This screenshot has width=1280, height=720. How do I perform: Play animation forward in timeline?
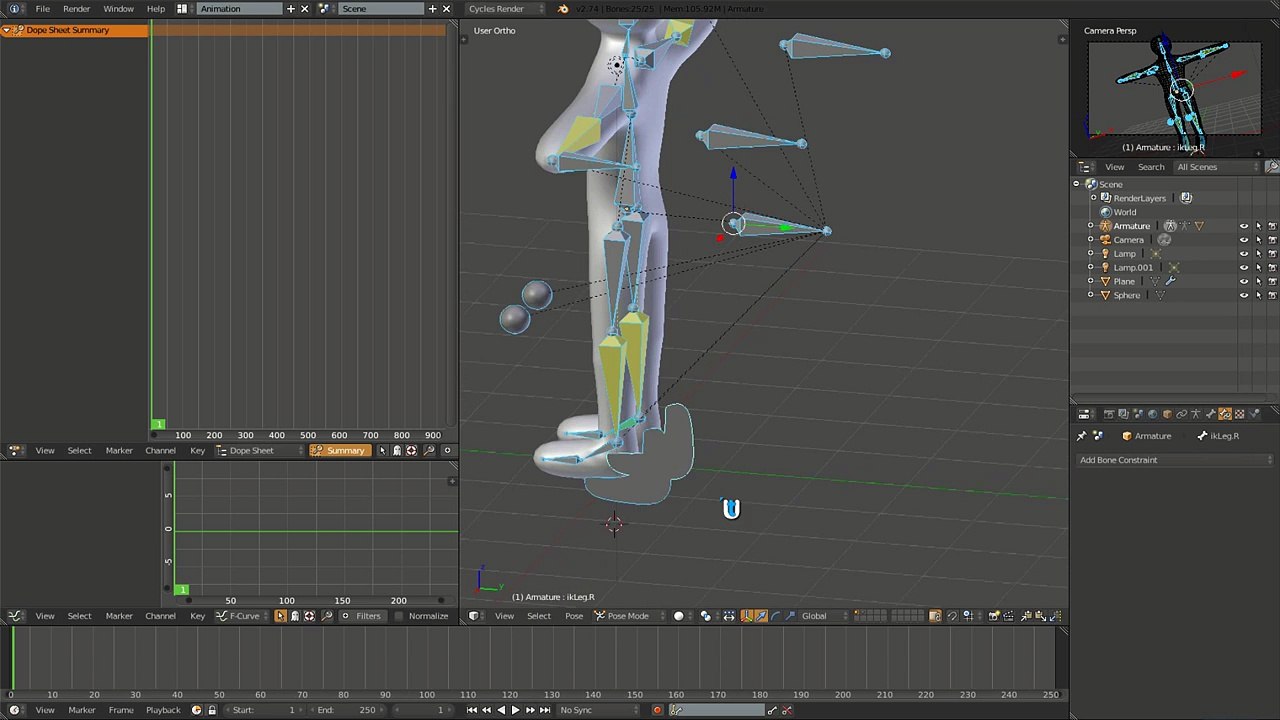pos(516,710)
